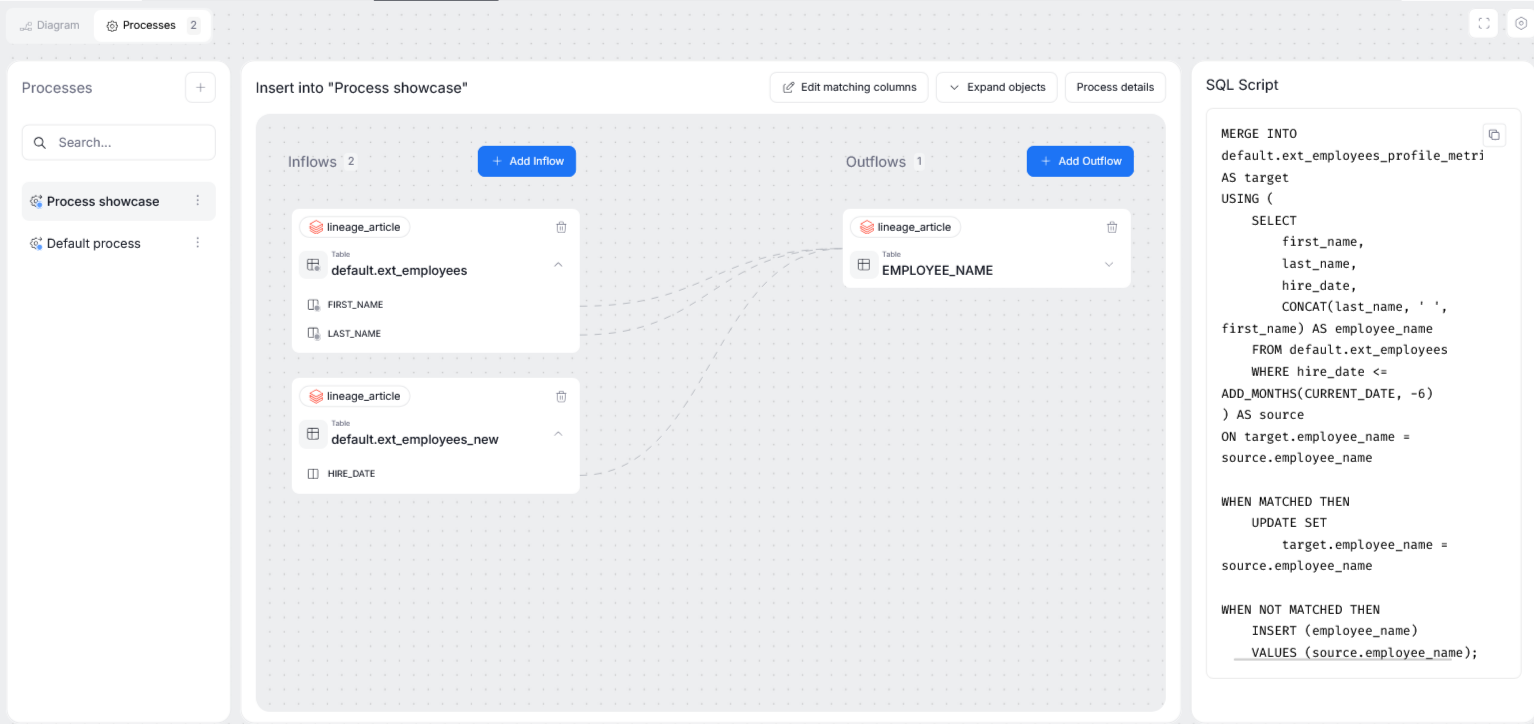Delete default.ext_employees inflow with trash icon
This screenshot has height=724, width=1534.
pyautogui.click(x=561, y=227)
